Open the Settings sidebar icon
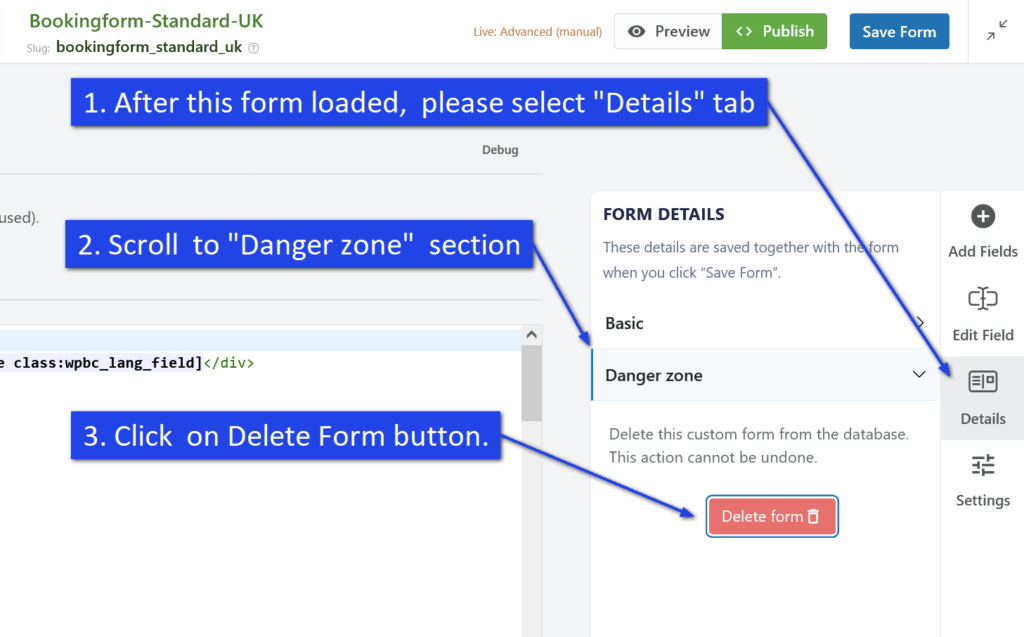This screenshot has width=1024, height=637. pos(982,464)
